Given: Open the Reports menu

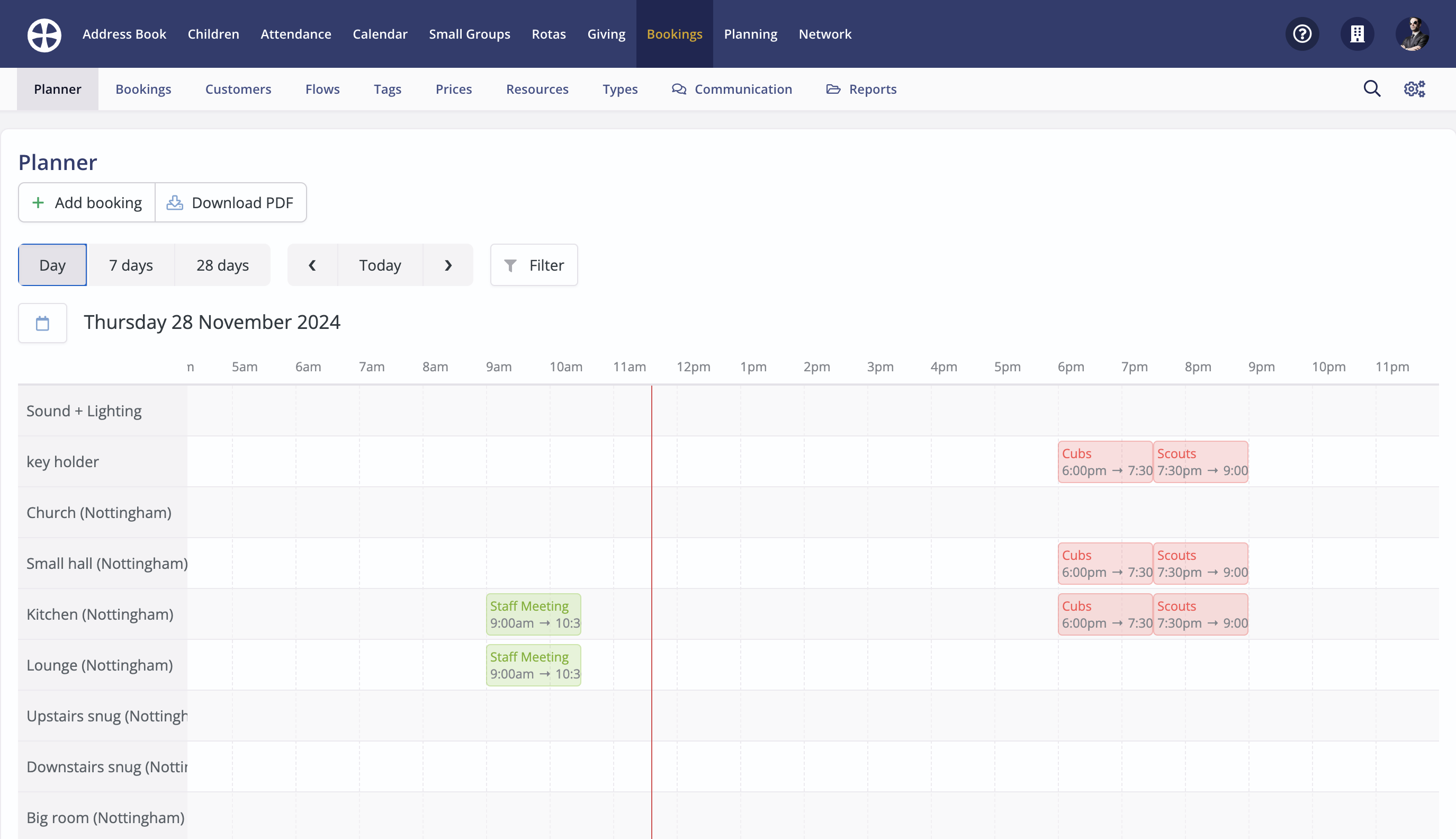Looking at the screenshot, I should (861, 90).
